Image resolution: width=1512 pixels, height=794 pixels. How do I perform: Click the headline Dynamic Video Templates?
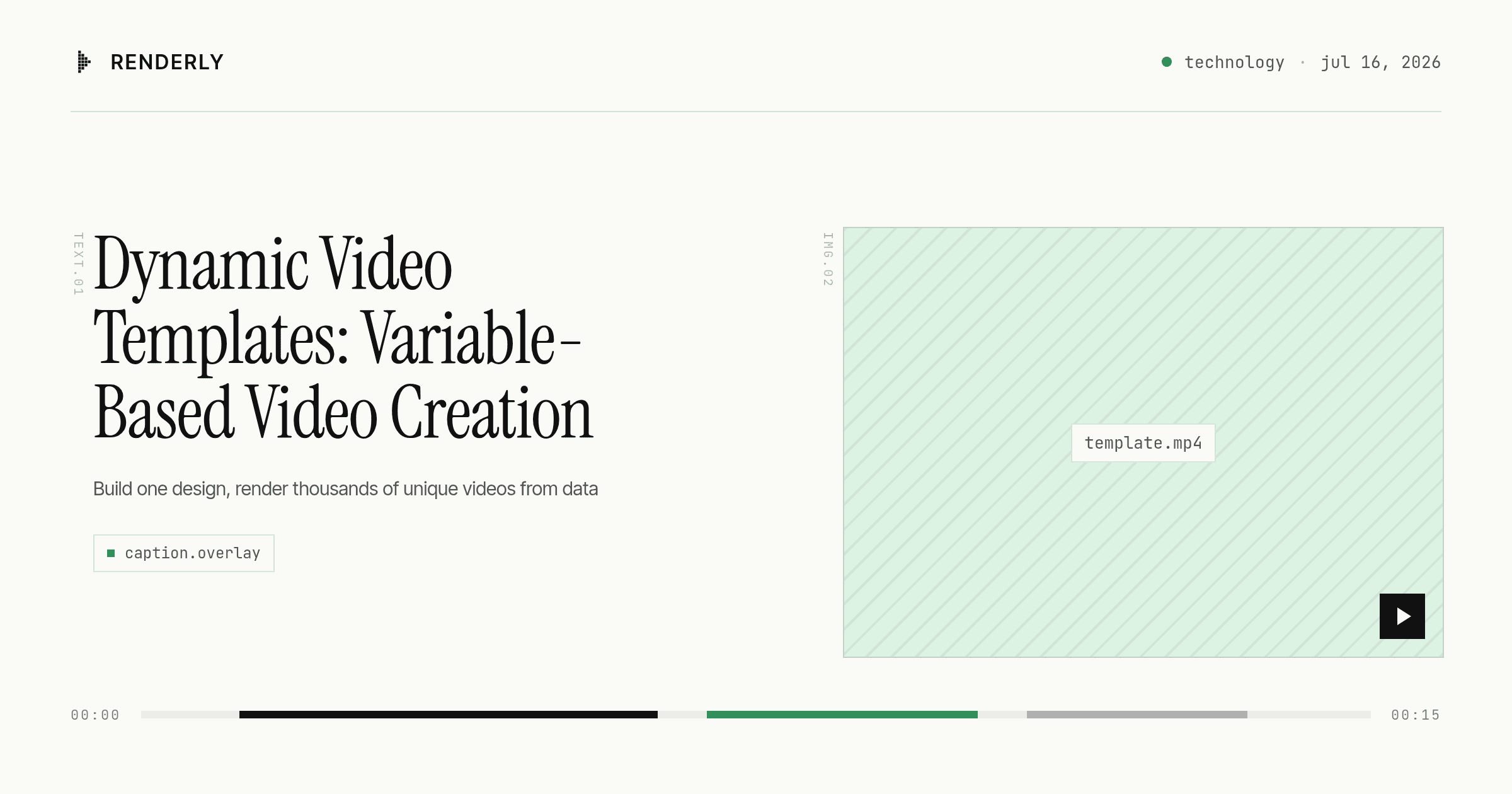pos(343,337)
